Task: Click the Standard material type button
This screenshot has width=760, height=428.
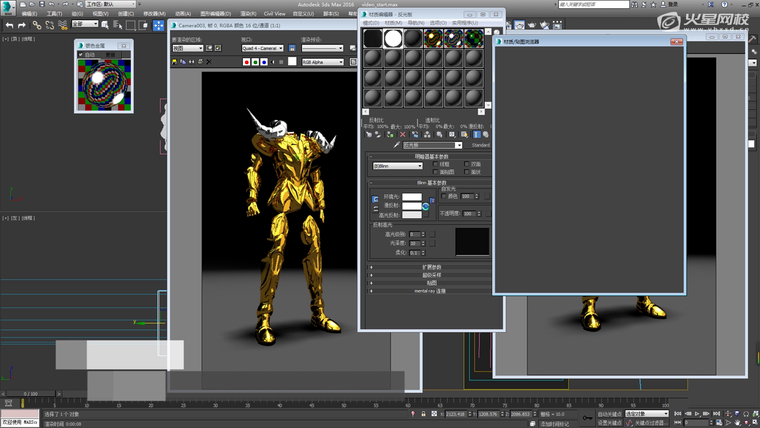Action: click(x=479, y=145)
